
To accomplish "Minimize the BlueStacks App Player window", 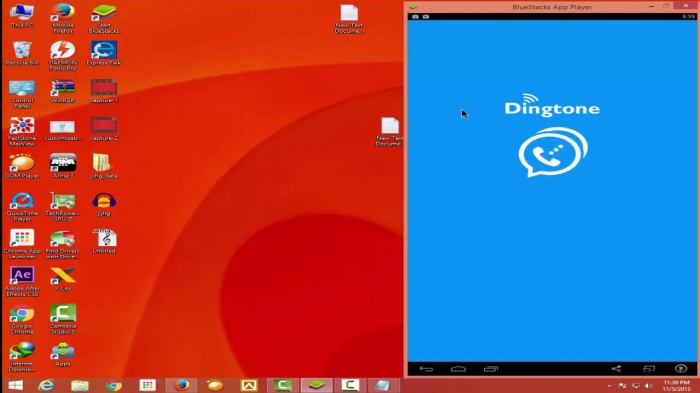I will click(x=651, y=6).
